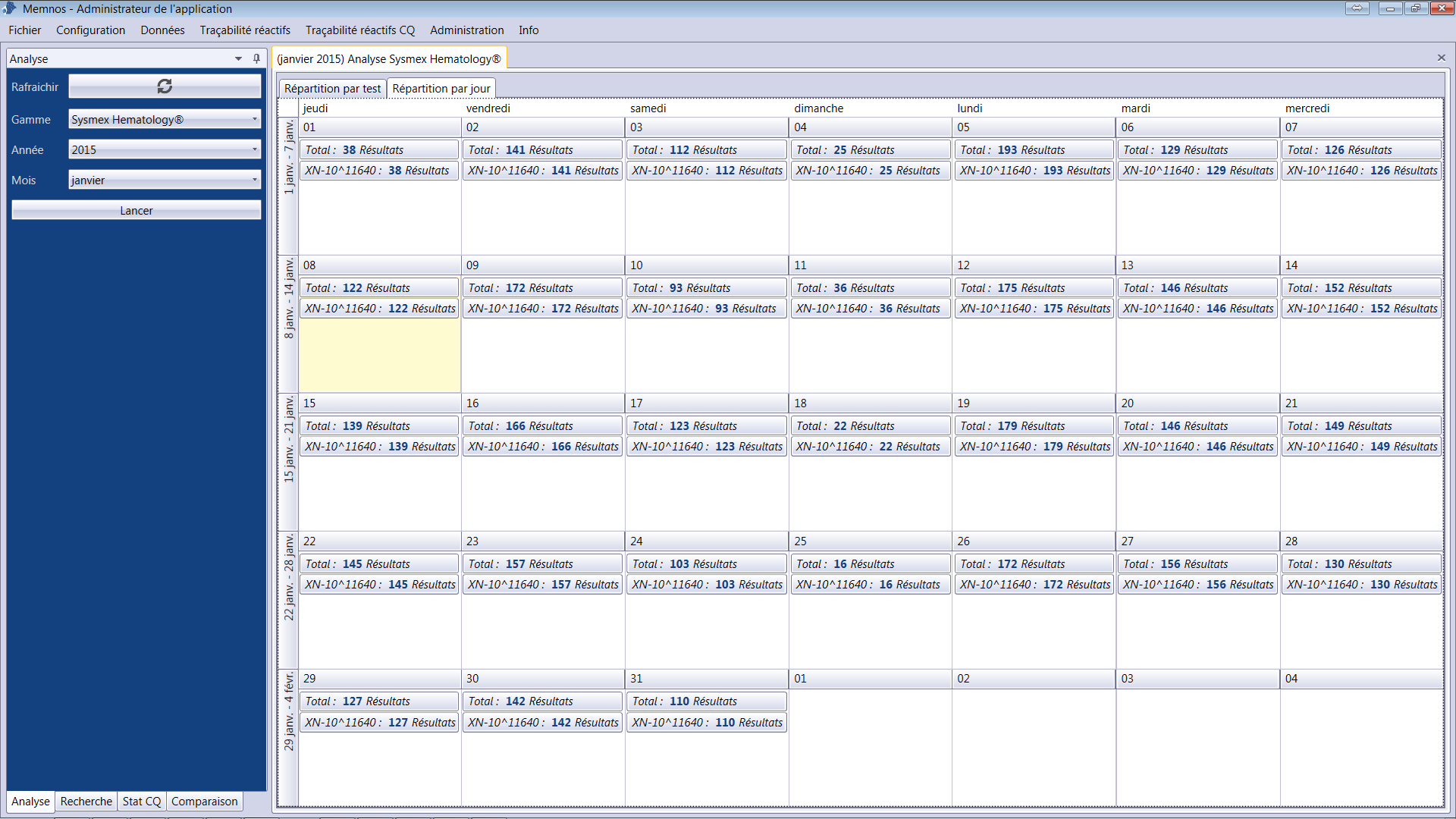The width and height of the screenshot is (1456, 819).
Task: Switch to the Analyse bottom tab
Action: [30, 801]
